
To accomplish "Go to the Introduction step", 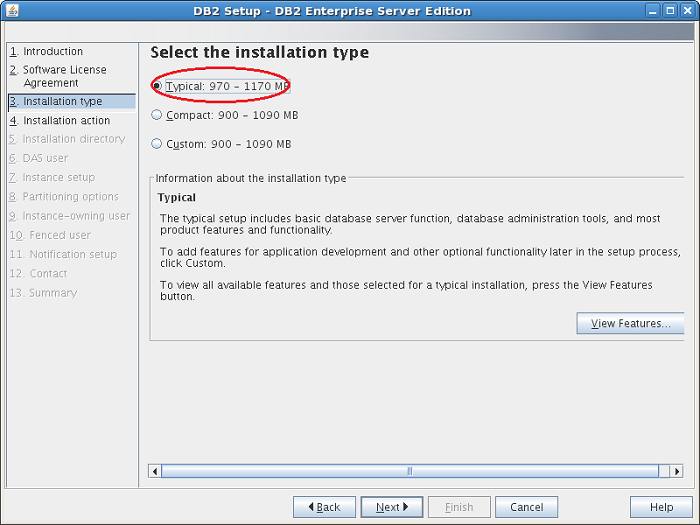I will (x=46, y=51).
